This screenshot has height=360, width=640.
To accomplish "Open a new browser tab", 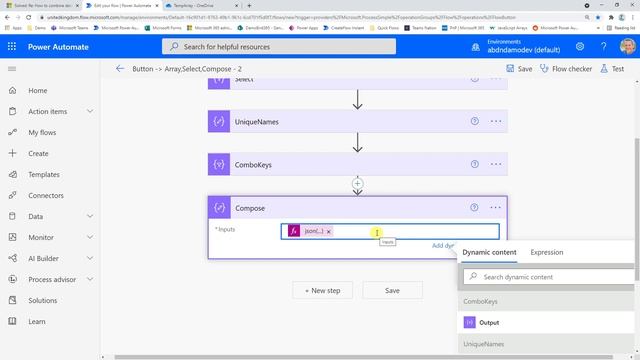I will pos(249,6).
